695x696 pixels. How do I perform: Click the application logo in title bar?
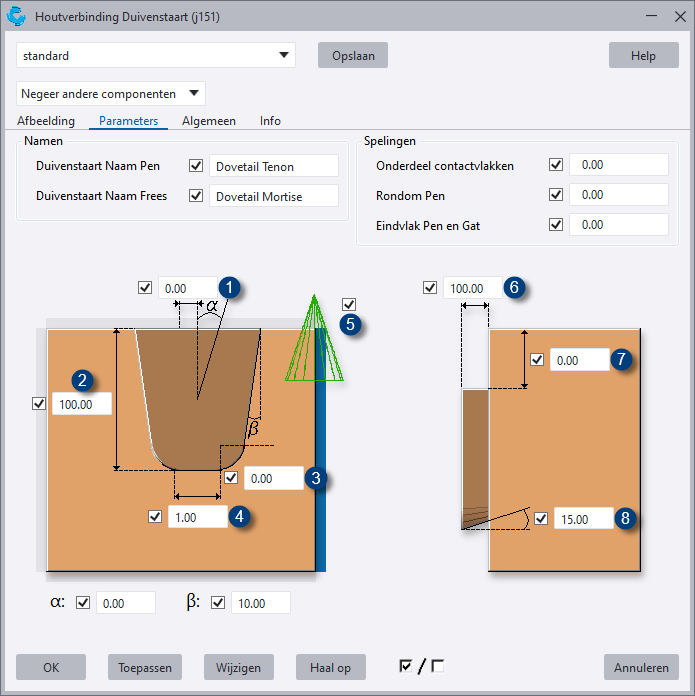point(16,17)
